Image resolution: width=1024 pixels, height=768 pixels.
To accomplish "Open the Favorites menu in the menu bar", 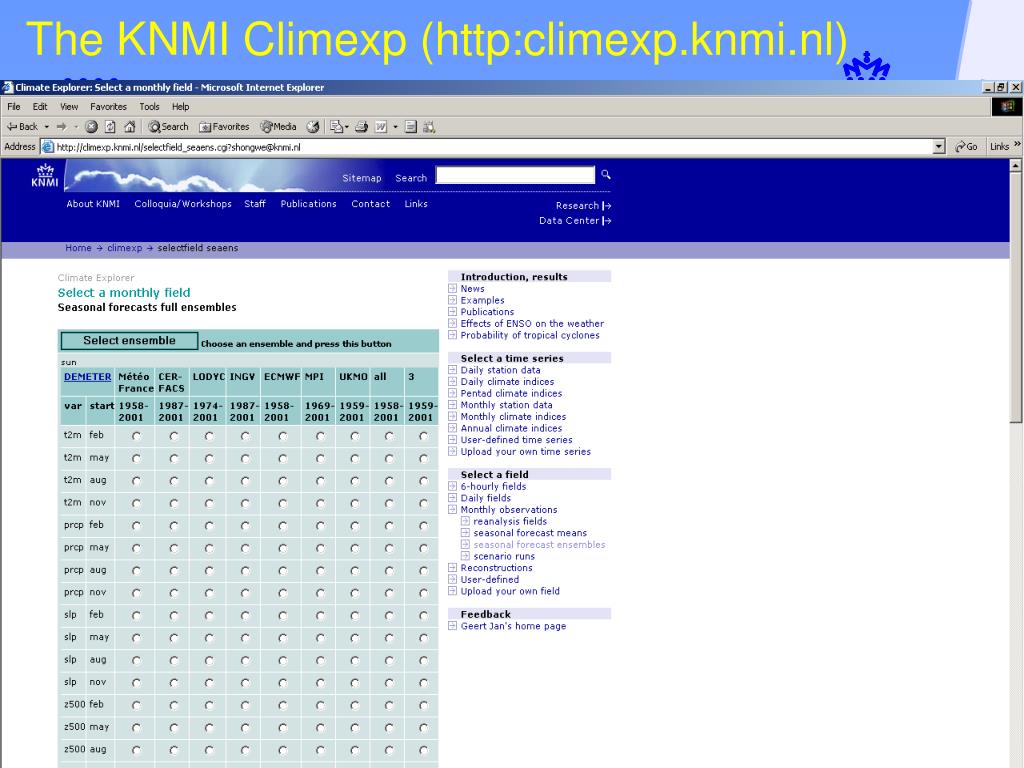I will click(108, 106).
